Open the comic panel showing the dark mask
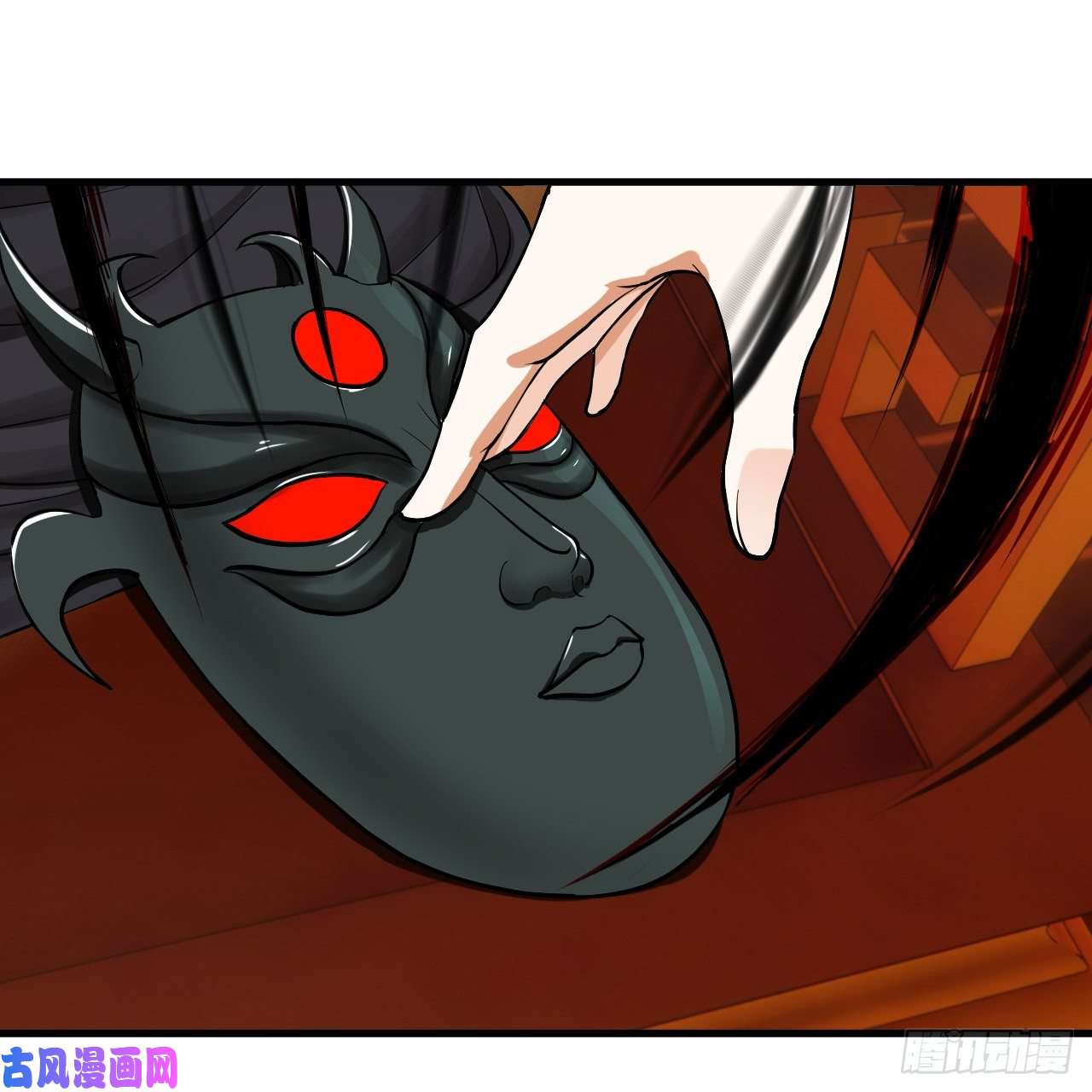 546,607
